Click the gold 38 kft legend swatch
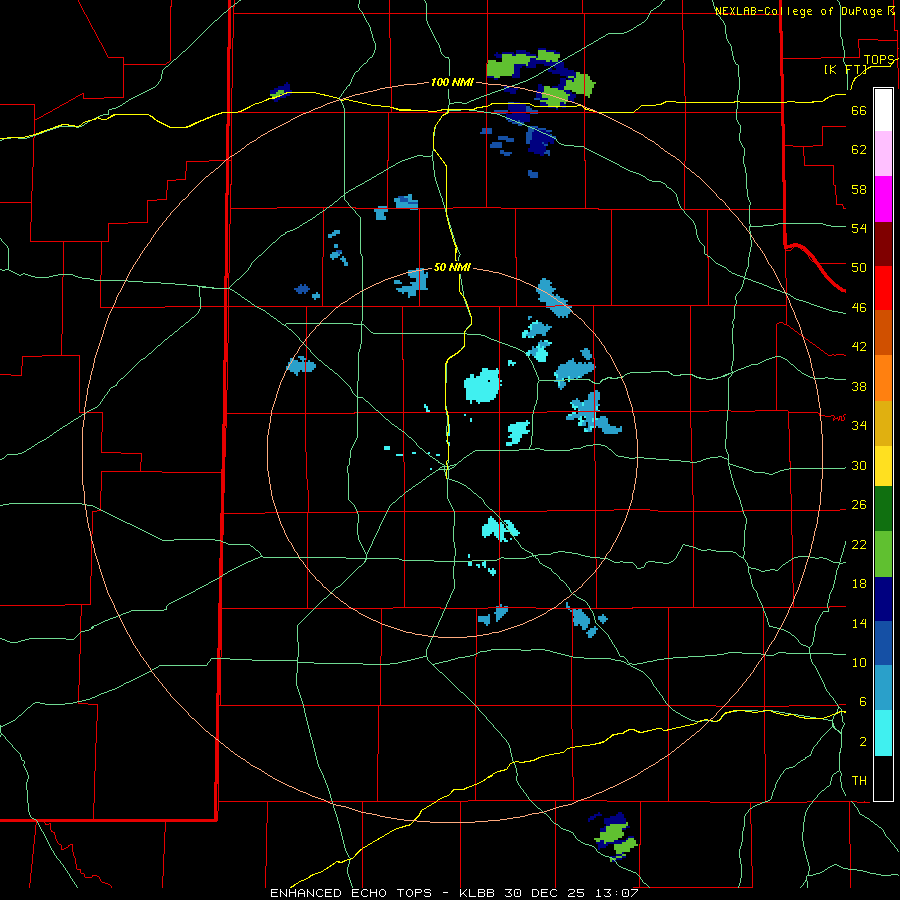Viewport: 900px width, 900px height. pyautogui.click(x=883, y=423)
